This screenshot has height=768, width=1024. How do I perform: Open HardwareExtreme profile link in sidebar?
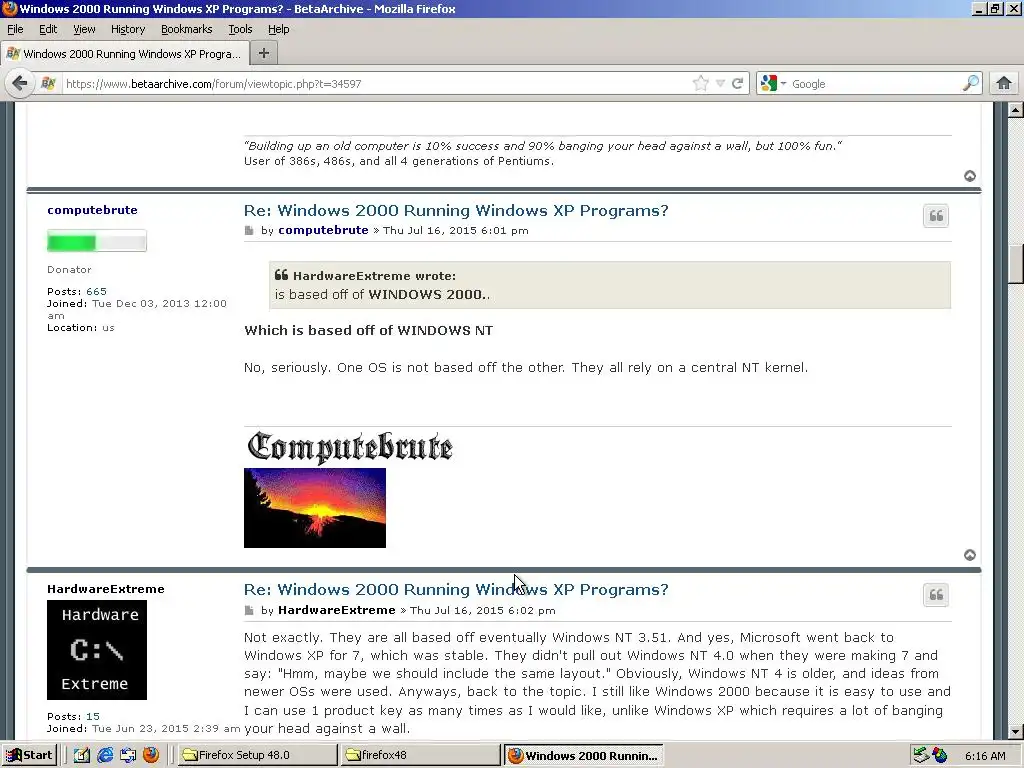pos(106,589)
